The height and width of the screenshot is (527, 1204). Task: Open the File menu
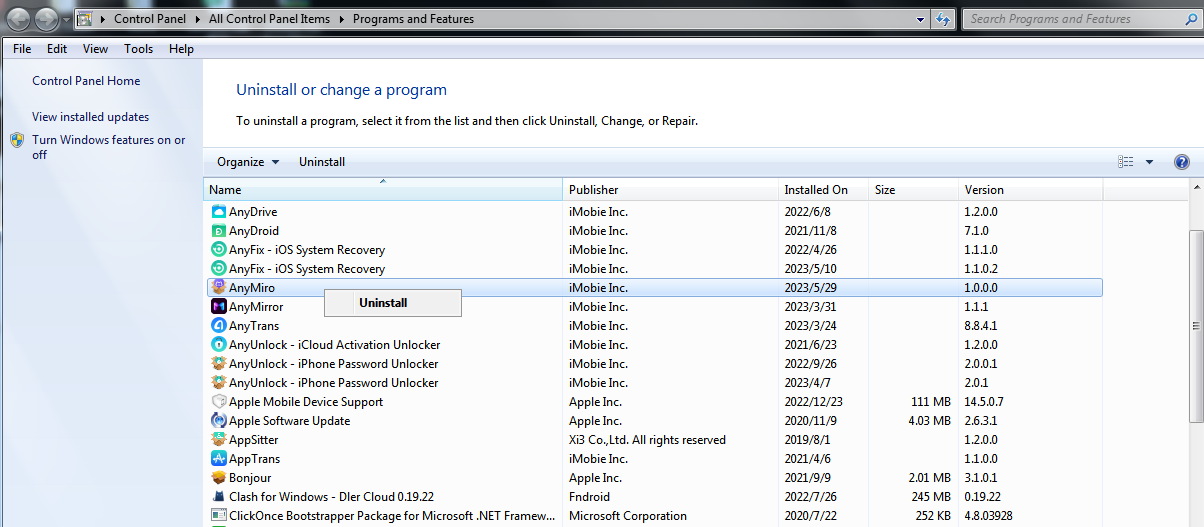[22, 49]
